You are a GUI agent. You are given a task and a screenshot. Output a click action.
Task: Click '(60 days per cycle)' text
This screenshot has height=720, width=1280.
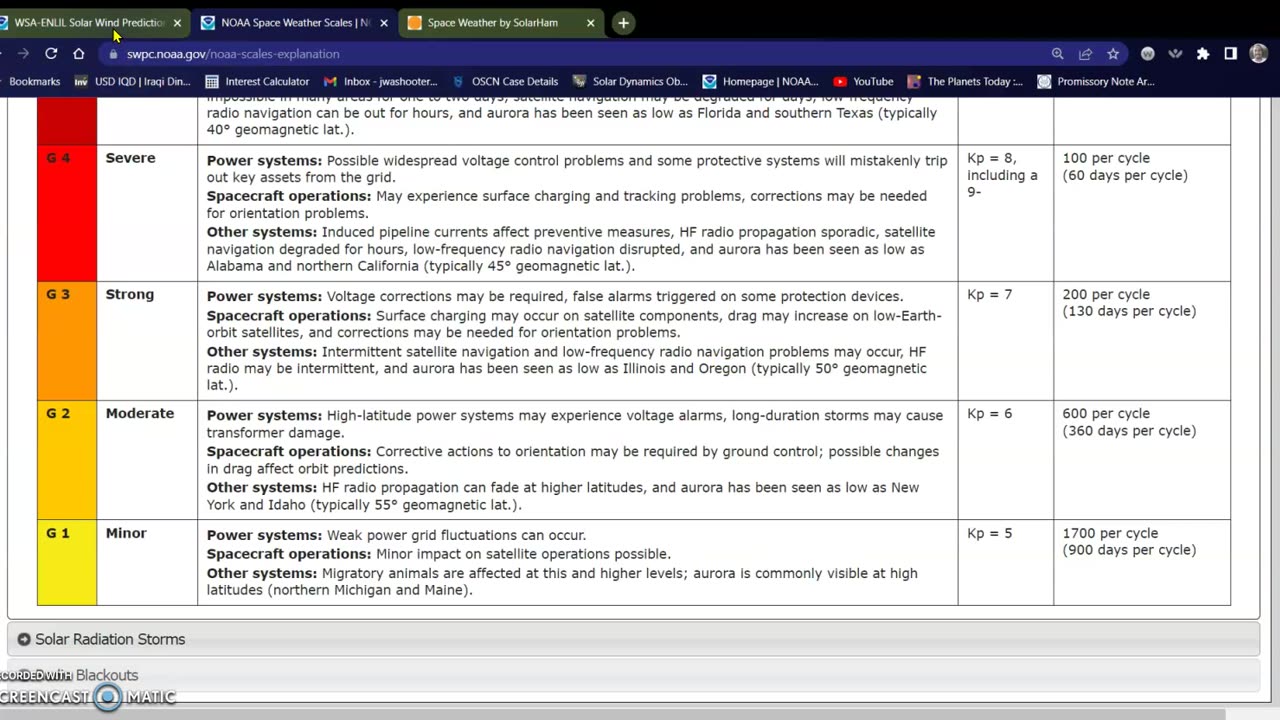pos(1125,175)
